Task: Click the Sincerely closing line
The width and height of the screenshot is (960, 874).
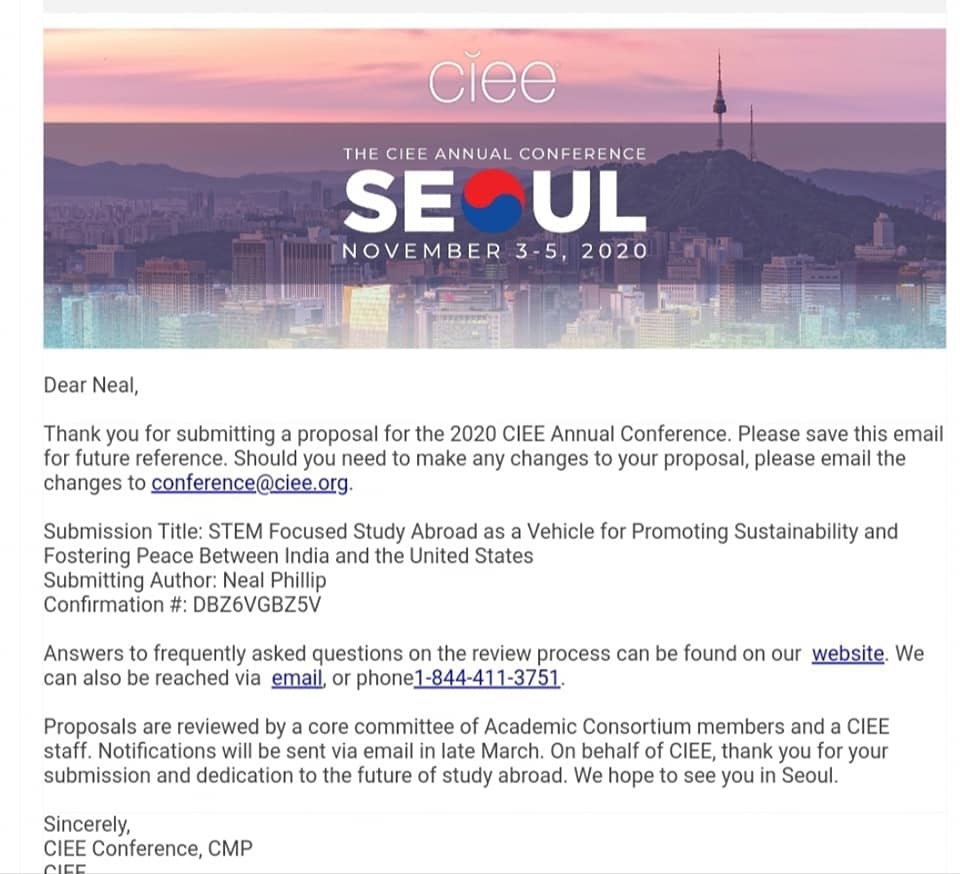Action: click(x=87, y=824)
